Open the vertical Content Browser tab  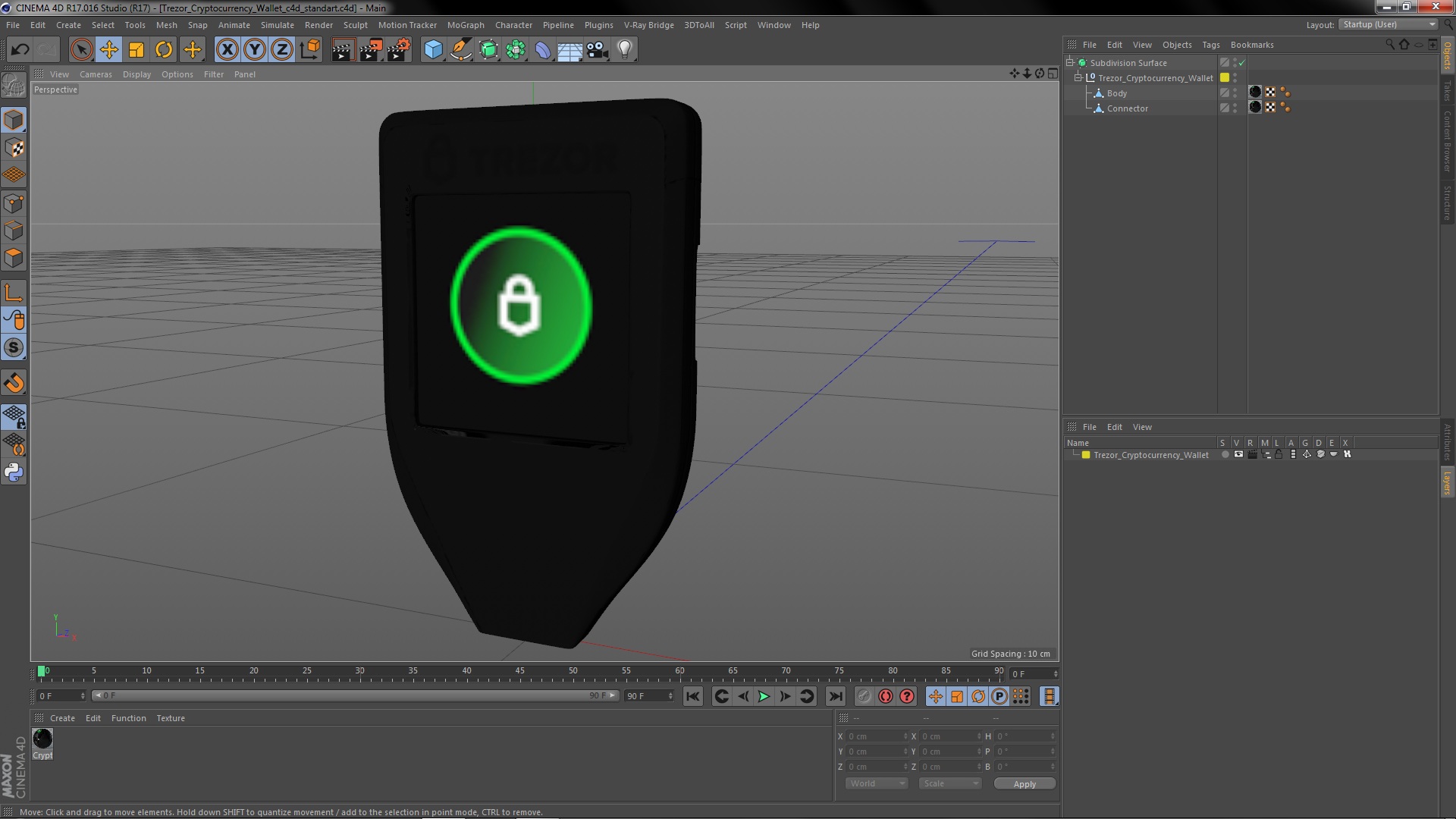click(x=1447, y=141)
